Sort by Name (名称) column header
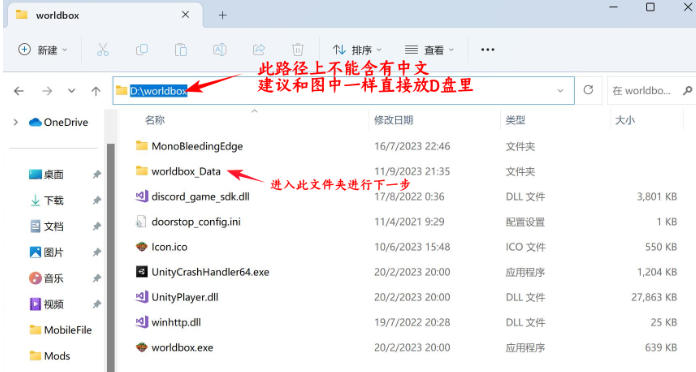The width and height of the screenshot is (696, 372). click(155, 120)
